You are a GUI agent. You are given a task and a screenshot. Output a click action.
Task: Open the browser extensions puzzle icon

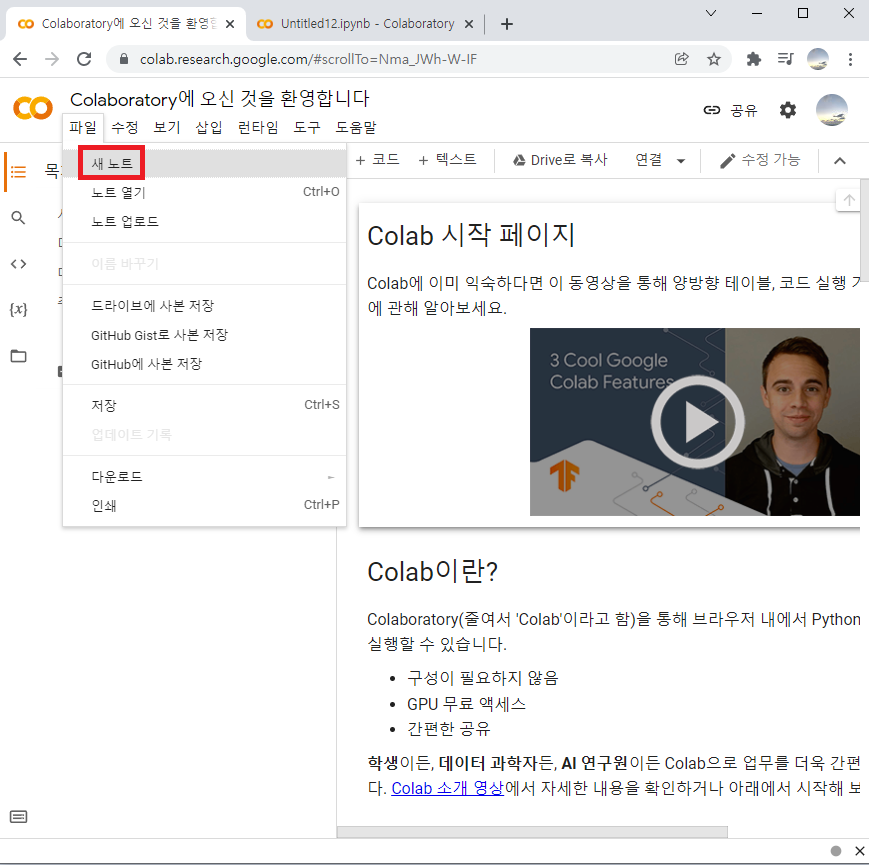click(753, 59)
